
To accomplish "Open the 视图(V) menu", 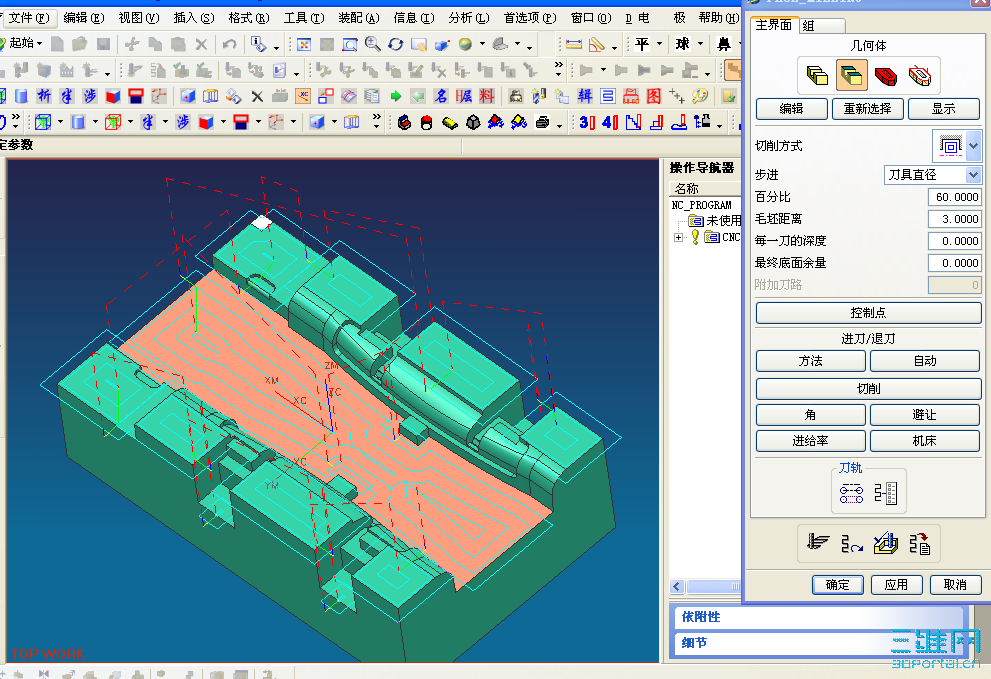I will pyautogui.click(x=139, y=18).
